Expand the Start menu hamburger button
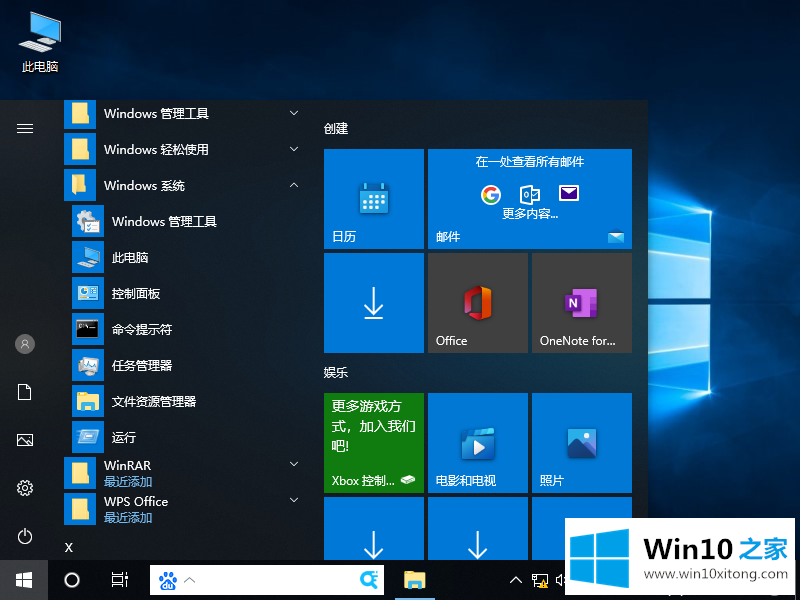The height and width of the screenshot is (600, 800). click(x=25, y=129)
